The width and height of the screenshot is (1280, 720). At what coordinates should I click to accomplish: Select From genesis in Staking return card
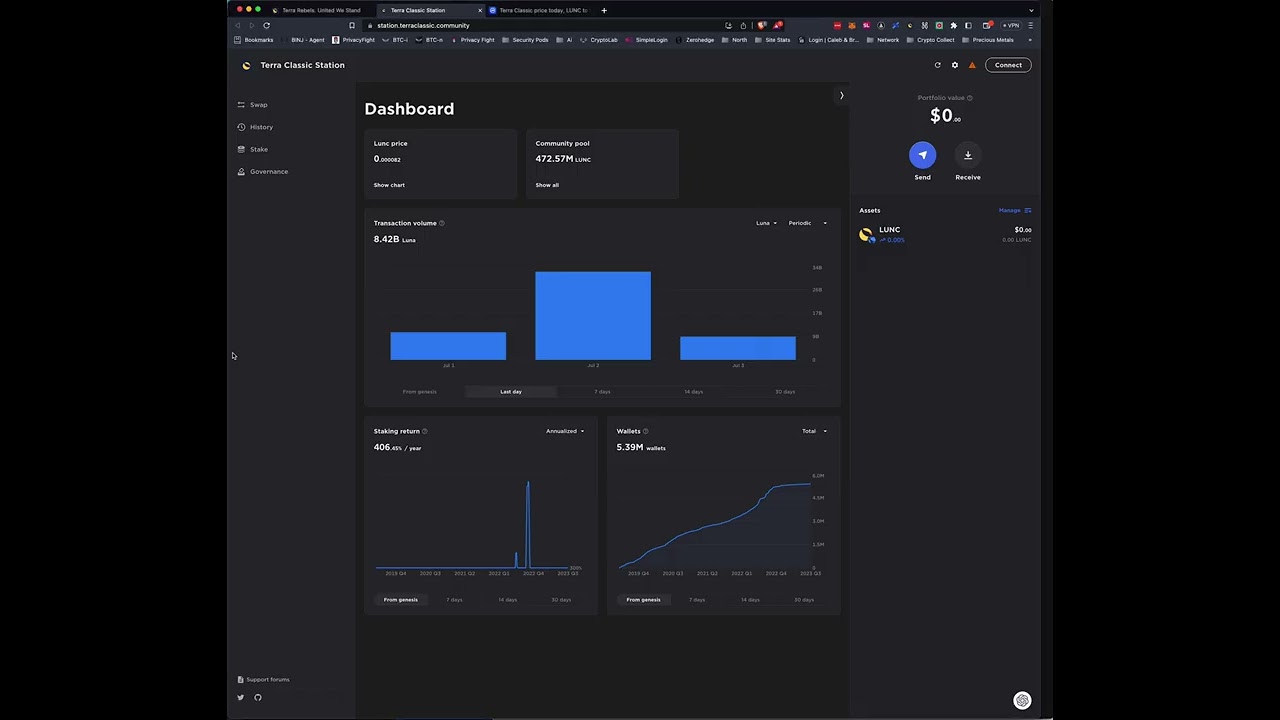[x=401, y=600]
